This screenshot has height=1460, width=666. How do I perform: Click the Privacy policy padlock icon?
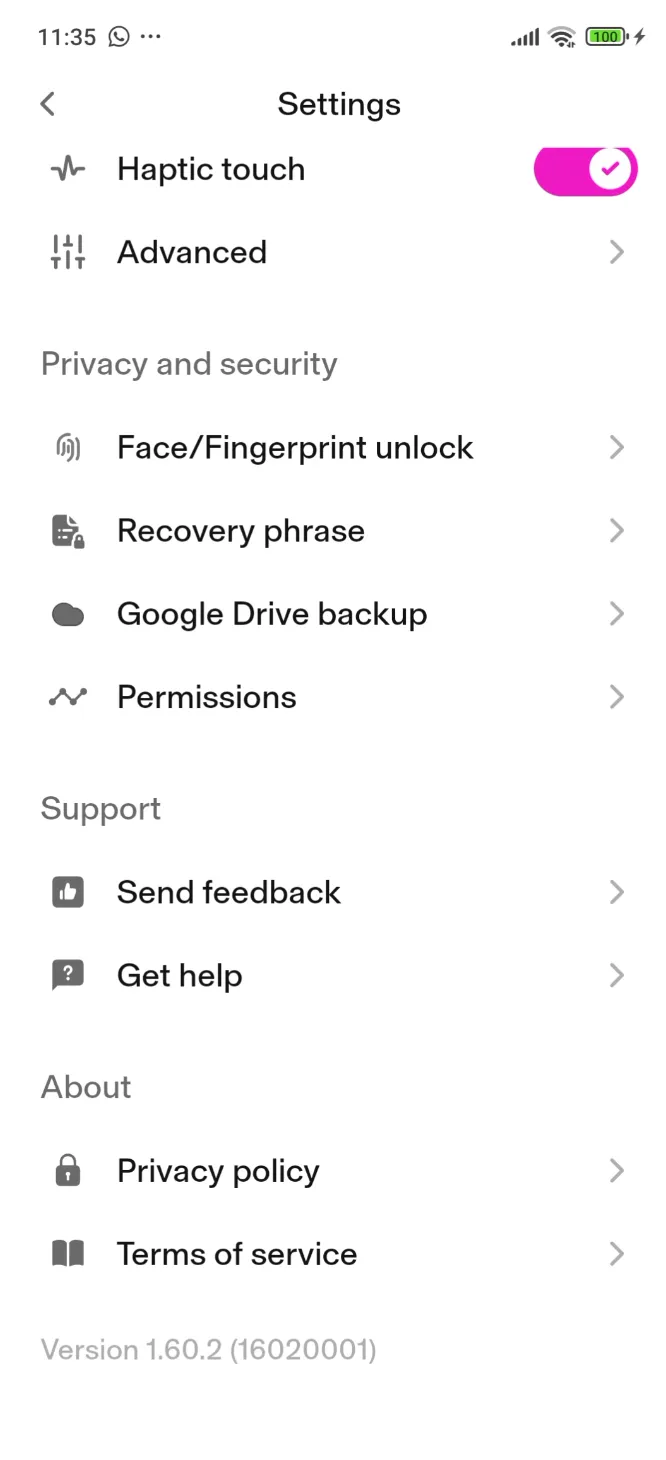tap(67, 1170)
